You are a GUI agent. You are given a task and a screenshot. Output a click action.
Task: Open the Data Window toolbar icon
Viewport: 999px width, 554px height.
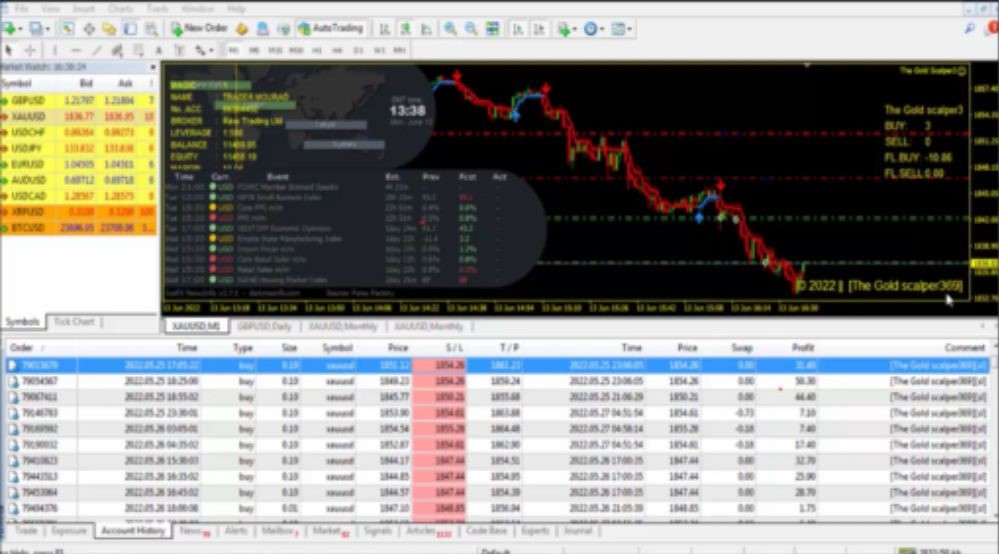(89, 29)
